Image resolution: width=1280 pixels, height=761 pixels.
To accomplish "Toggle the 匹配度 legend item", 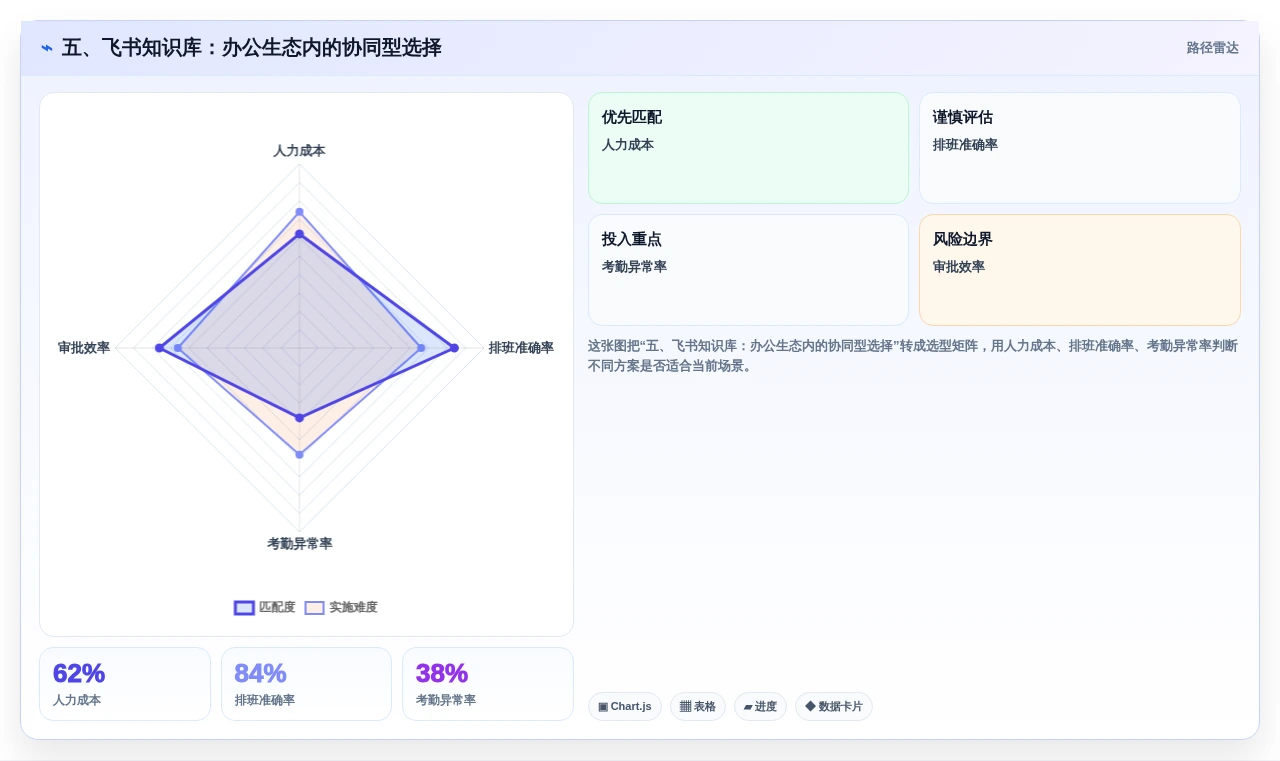I will (x=265, y=607).
